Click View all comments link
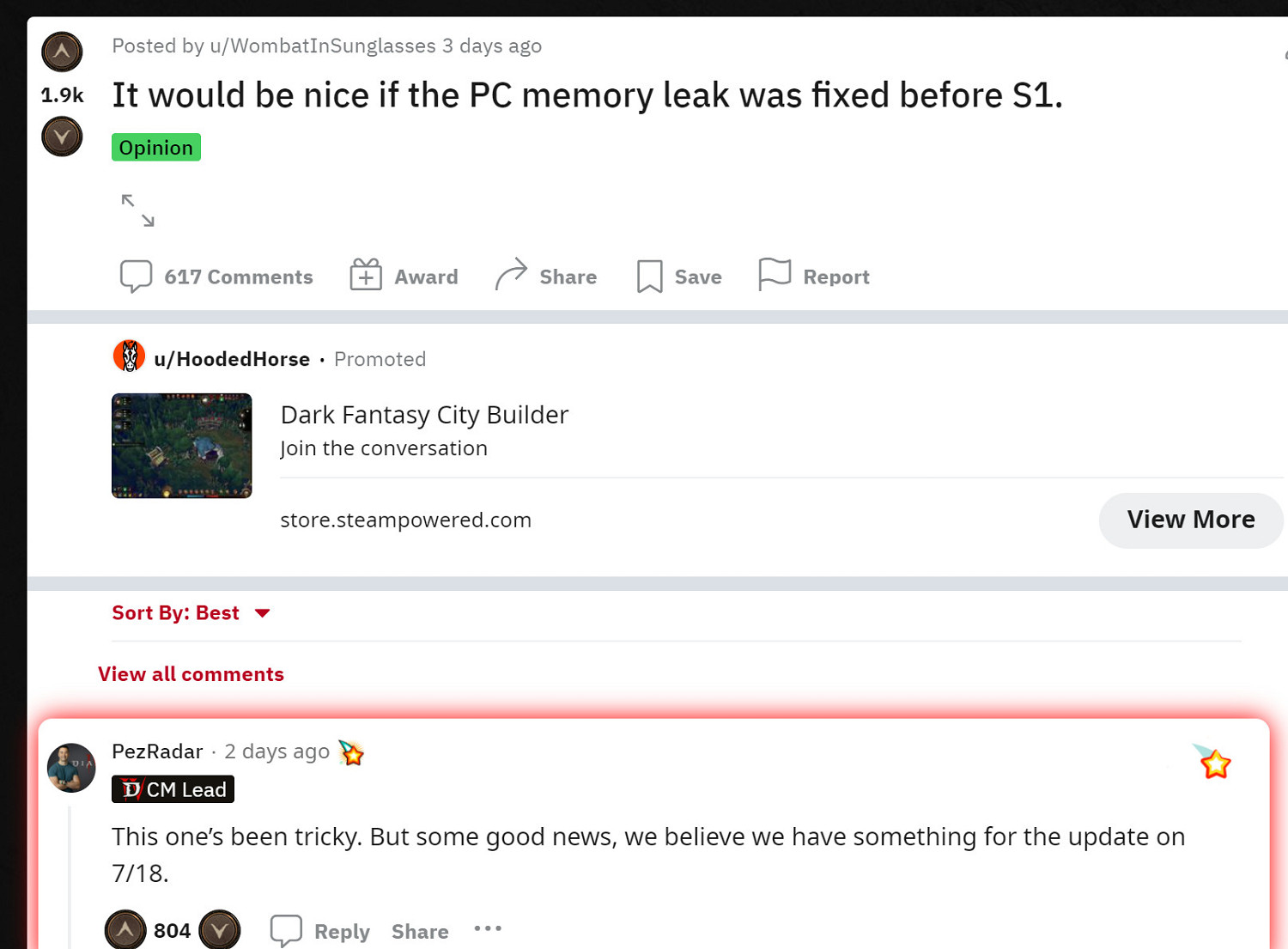 pos(191,674)
